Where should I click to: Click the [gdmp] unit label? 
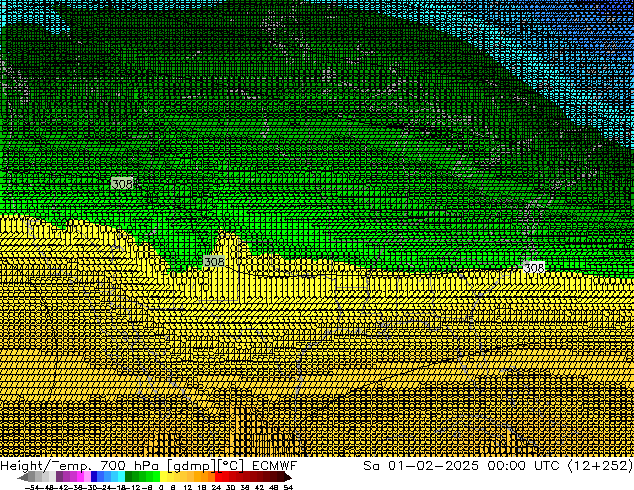pyautogui.click(x=192, y=466)
